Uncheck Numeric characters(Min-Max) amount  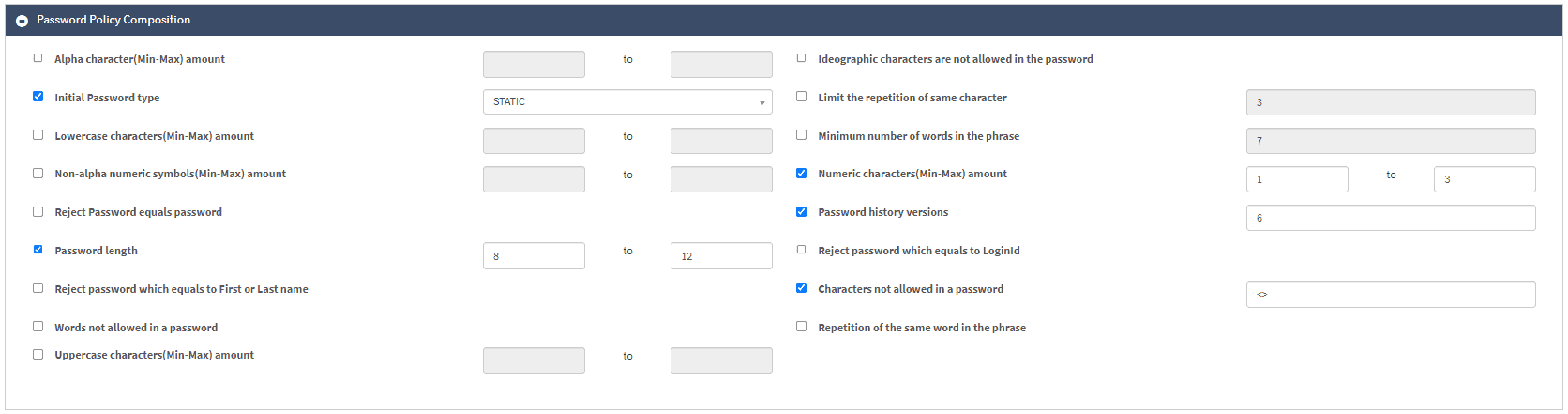802,174
